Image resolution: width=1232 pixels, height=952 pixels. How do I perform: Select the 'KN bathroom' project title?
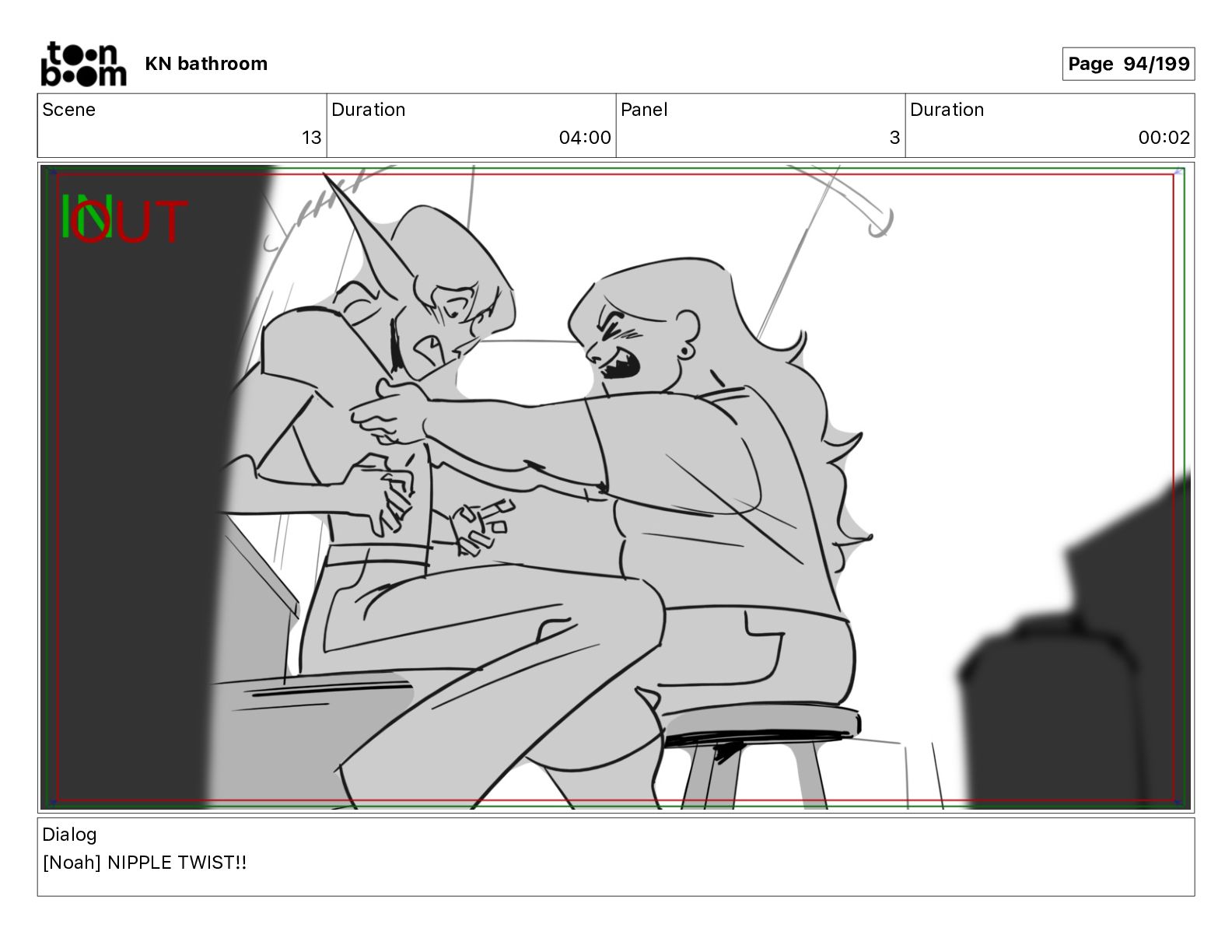point(206,64)
